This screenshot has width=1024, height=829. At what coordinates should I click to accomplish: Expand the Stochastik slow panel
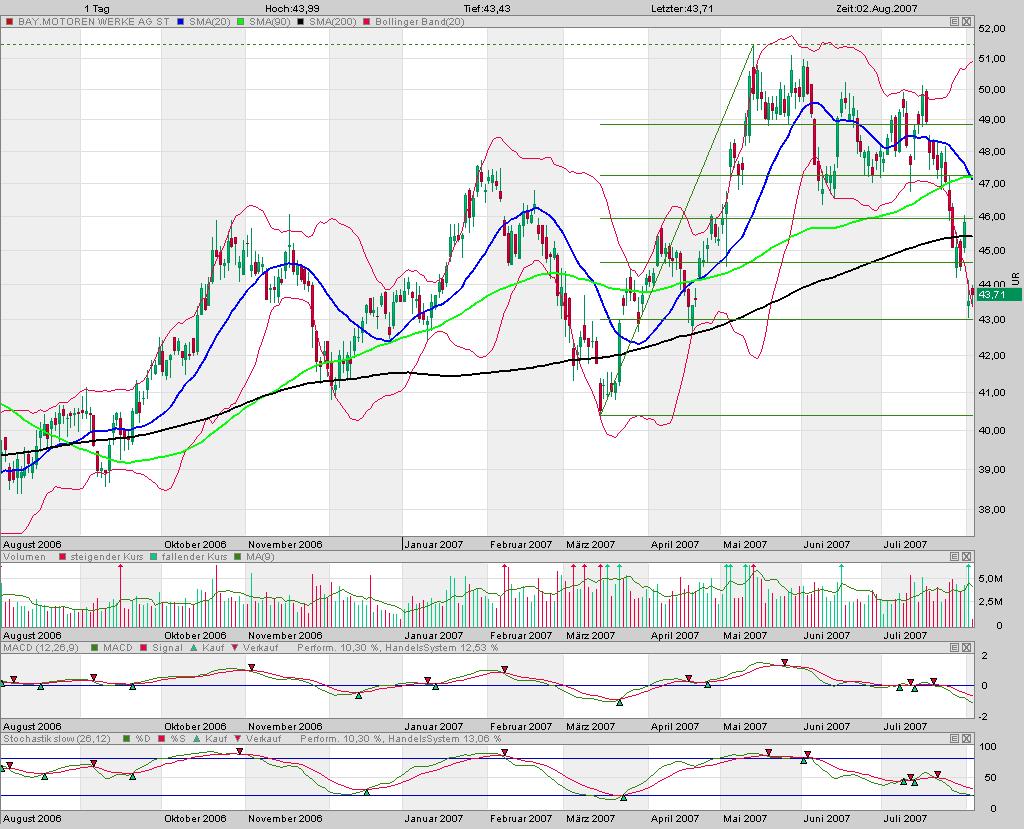966,738
